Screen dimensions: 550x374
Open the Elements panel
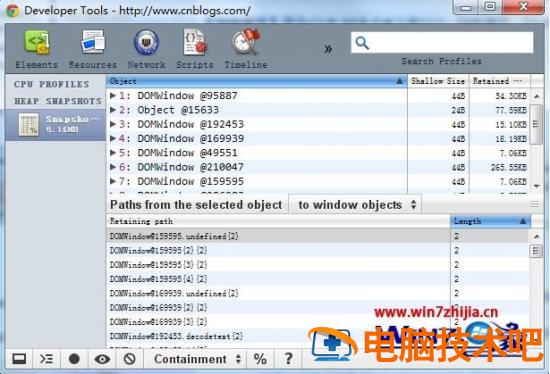[36, 49]
